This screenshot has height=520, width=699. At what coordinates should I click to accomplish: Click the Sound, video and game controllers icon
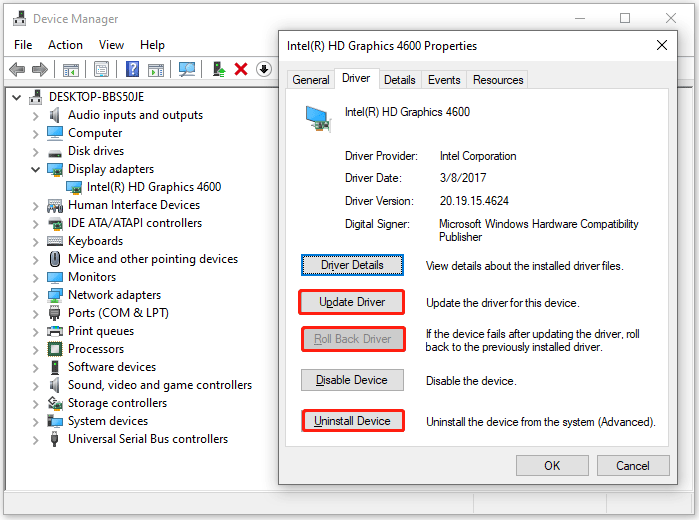(x=54, y=385)
